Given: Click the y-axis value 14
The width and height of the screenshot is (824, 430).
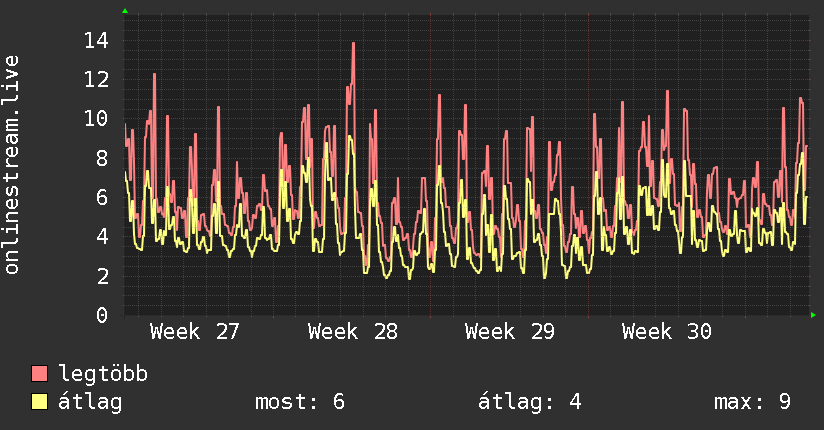Looking at the screenshot, I should click(97, 40).
